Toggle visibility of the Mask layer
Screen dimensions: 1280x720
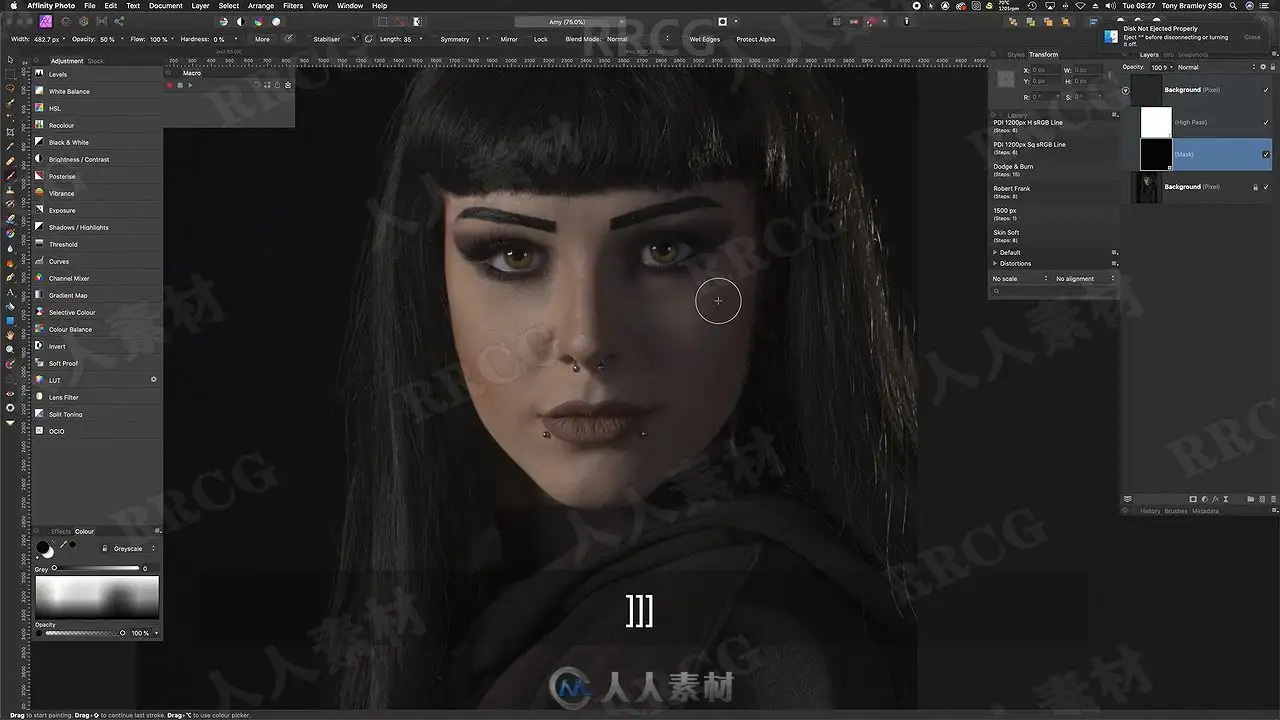click(1266, 154)
